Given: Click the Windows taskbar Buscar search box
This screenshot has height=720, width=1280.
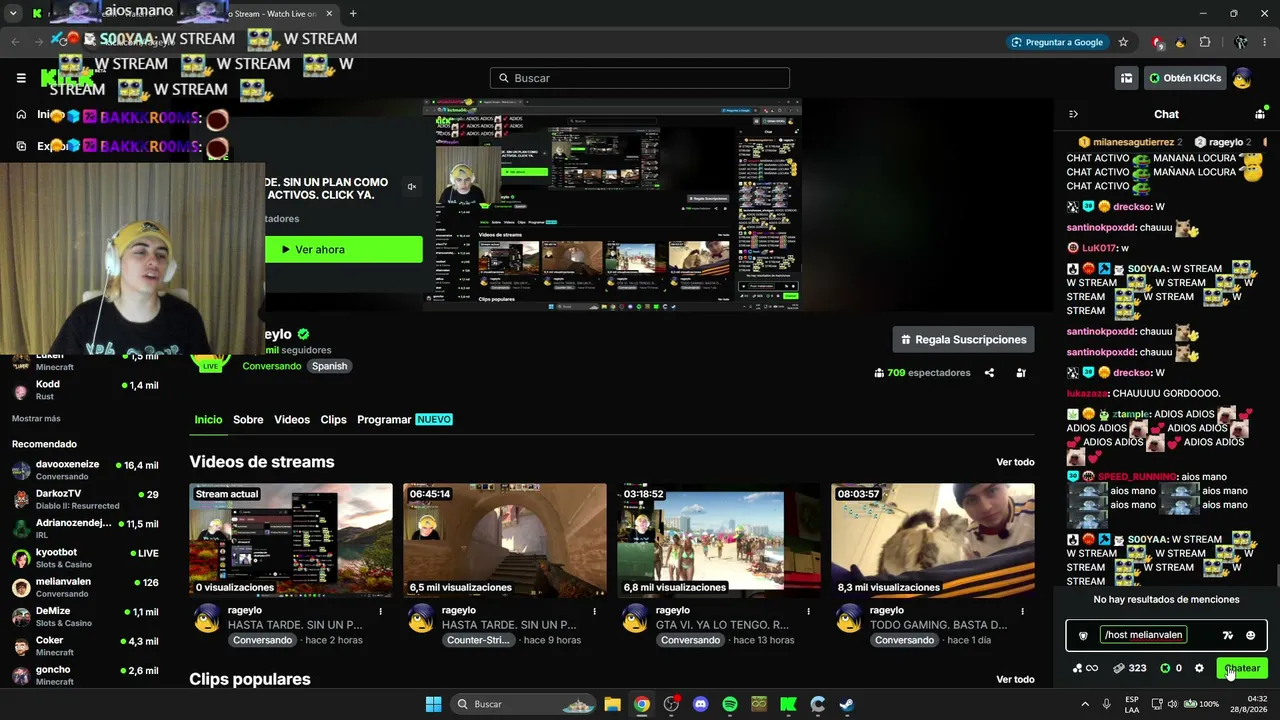Looking at the screenshot, I should 522,704.
